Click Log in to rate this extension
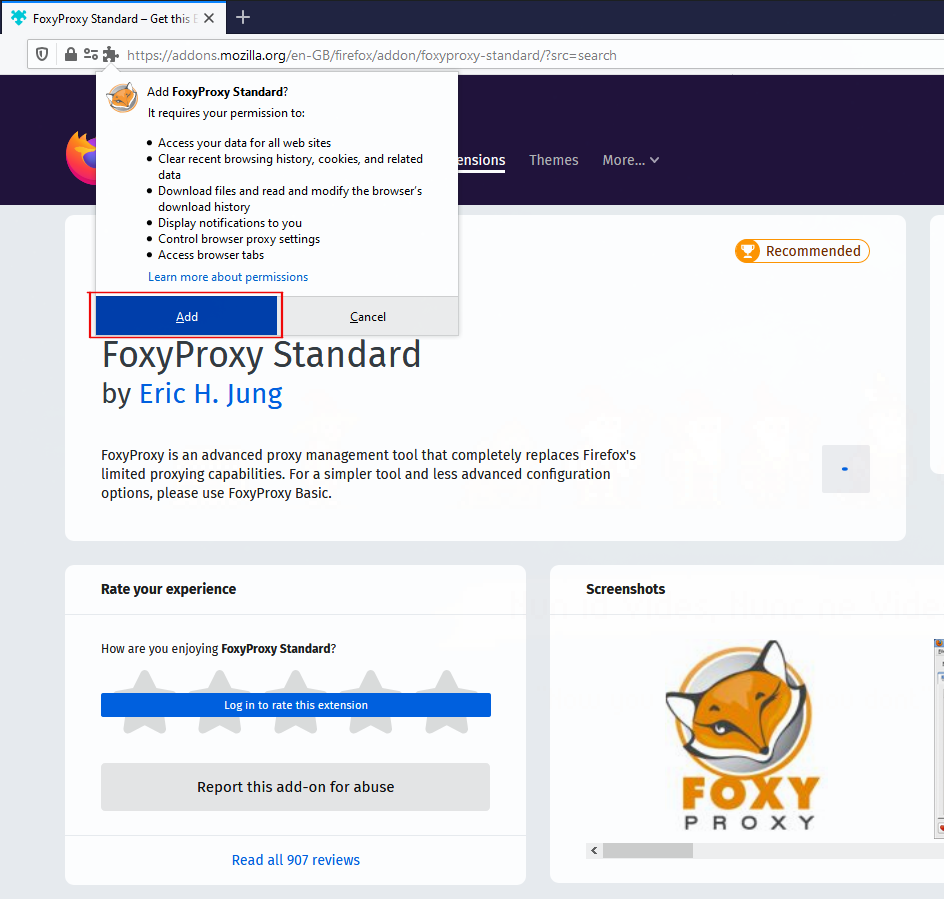This screenshot has width=944, height=899. tap(296, 705)
